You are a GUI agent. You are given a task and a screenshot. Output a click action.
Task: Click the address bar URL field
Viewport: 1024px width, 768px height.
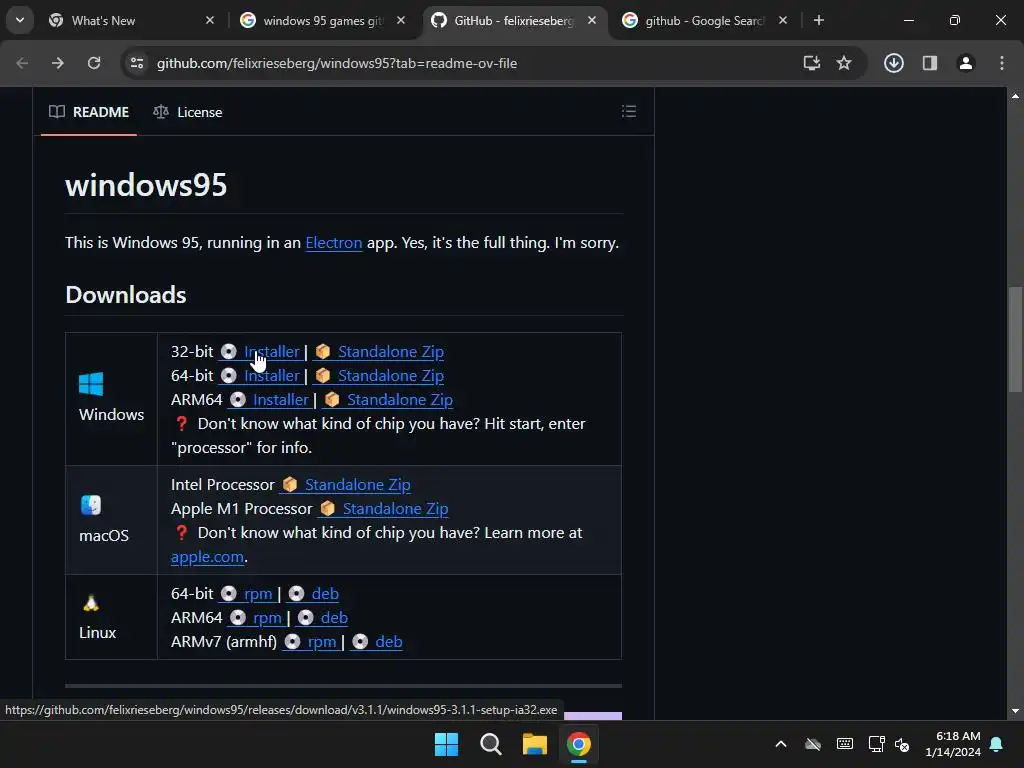click(337, 63)
